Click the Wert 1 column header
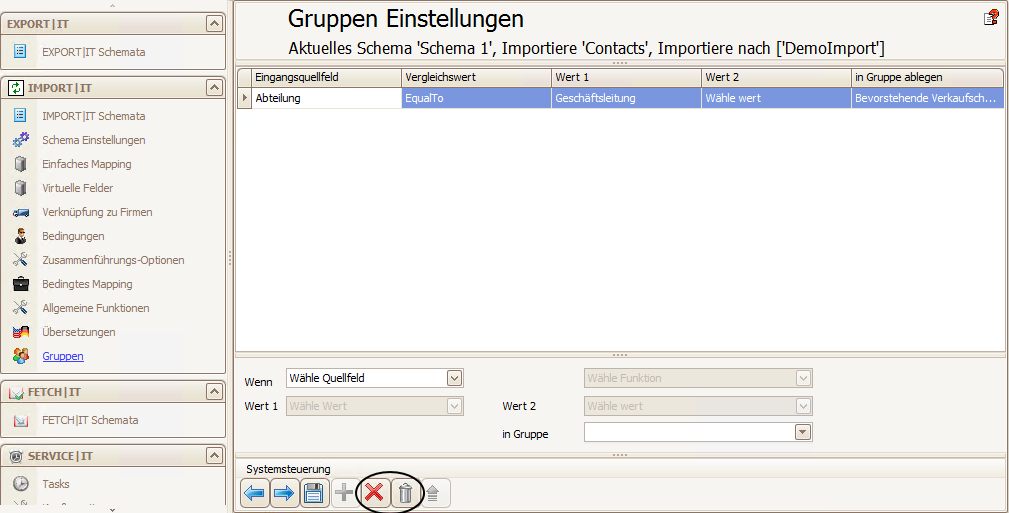Screen dimensions: 1009x513 tap(626, 77)
